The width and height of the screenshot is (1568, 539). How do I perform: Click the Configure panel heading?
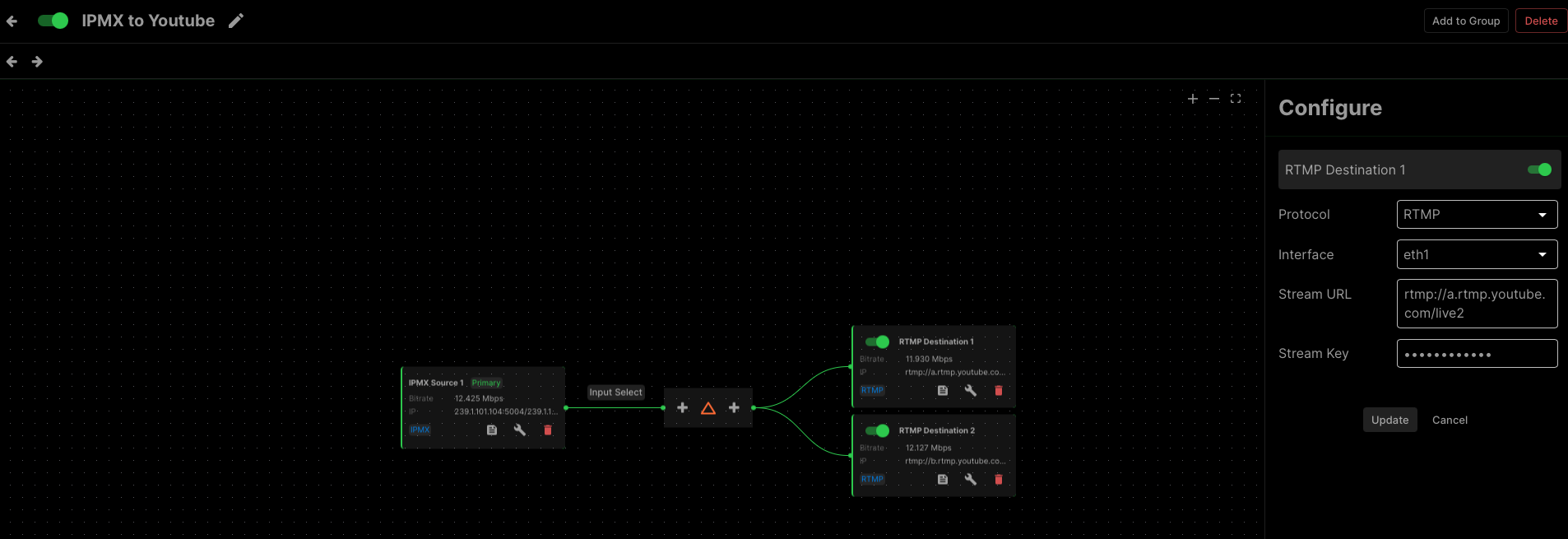tap(1330, 108)
